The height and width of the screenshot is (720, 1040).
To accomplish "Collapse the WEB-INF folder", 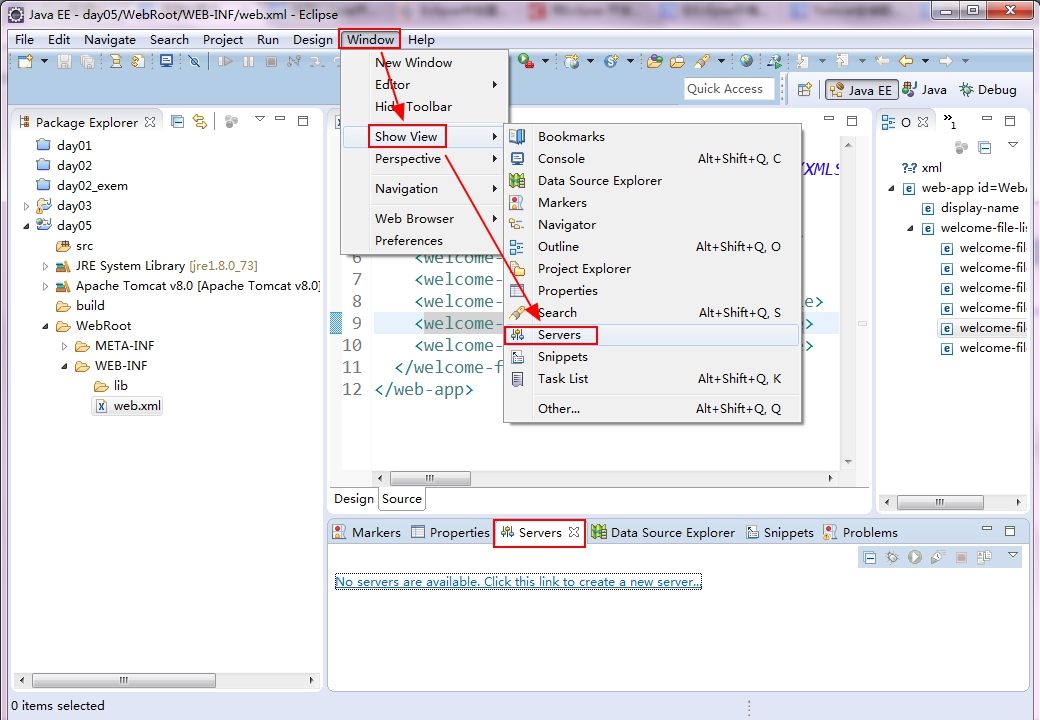I will click(x=64, y=366).
